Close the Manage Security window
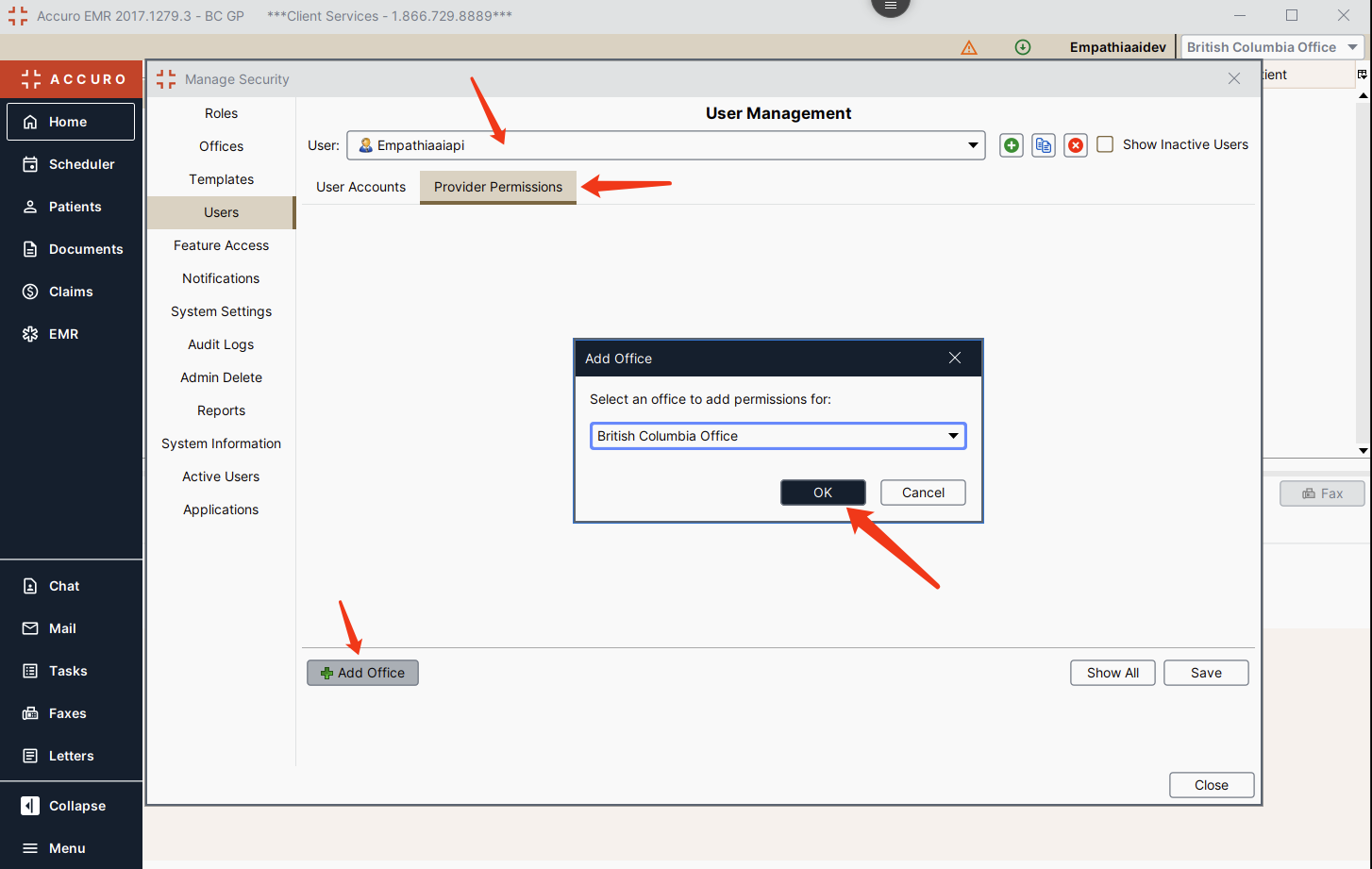1372x869 pixels. (1234, 79)
